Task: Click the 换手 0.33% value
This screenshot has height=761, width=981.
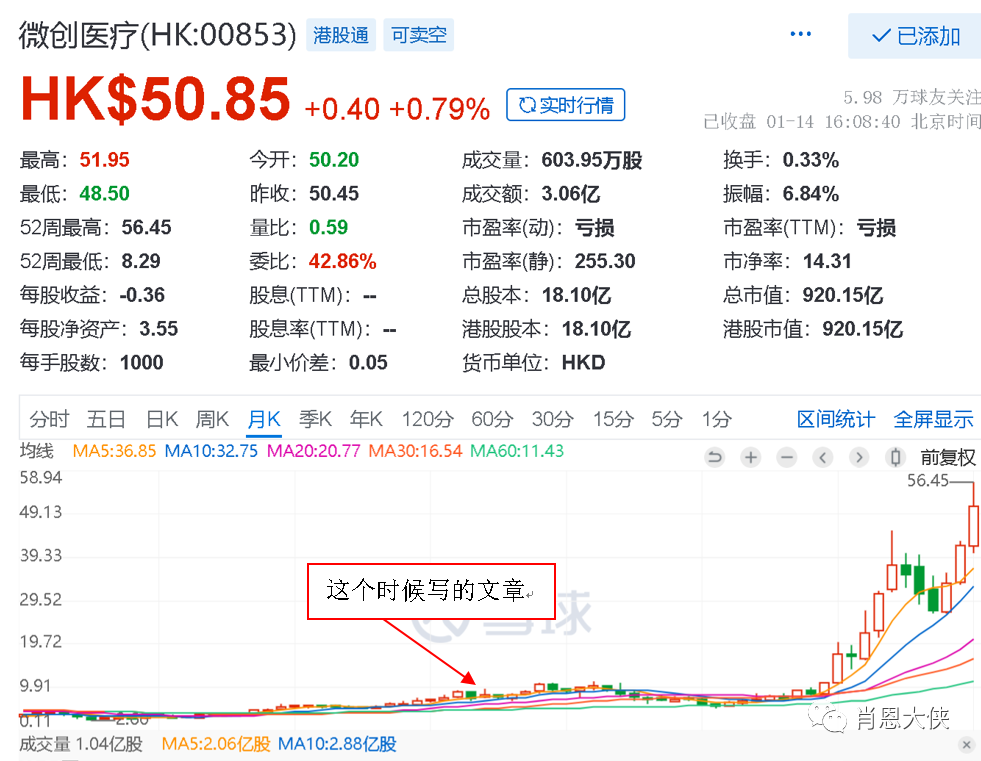Action: (x=811, y=160)
